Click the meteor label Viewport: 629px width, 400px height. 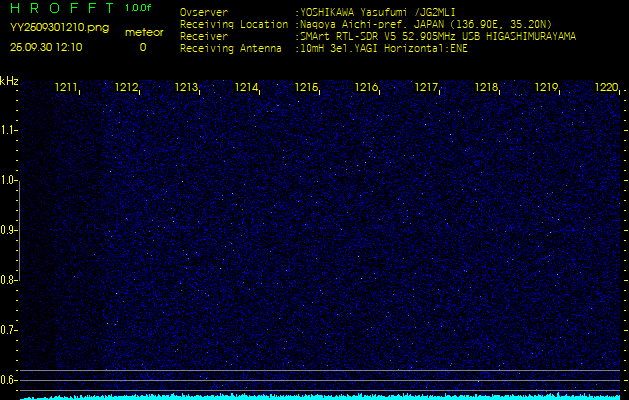[x=143, y=32]
